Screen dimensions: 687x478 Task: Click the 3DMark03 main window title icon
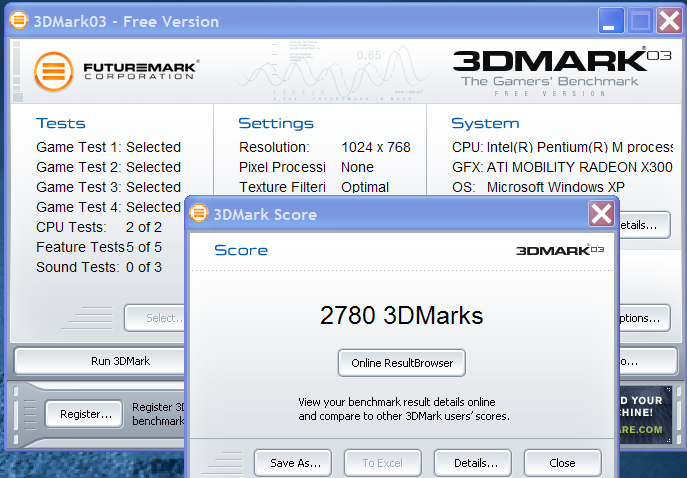coord(19,20)
